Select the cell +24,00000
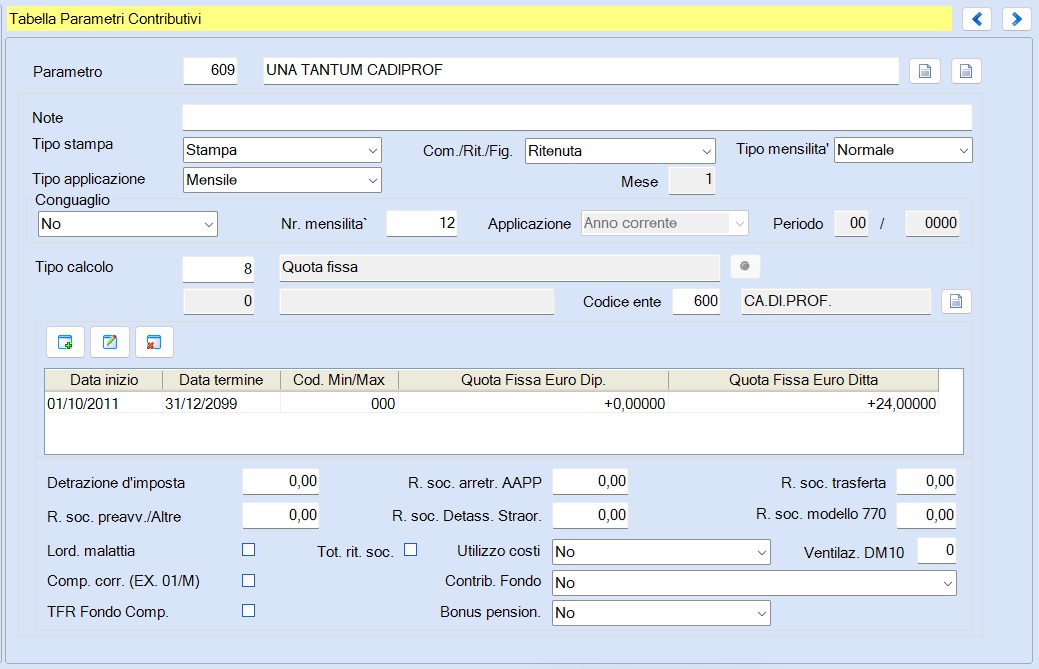 804,403
